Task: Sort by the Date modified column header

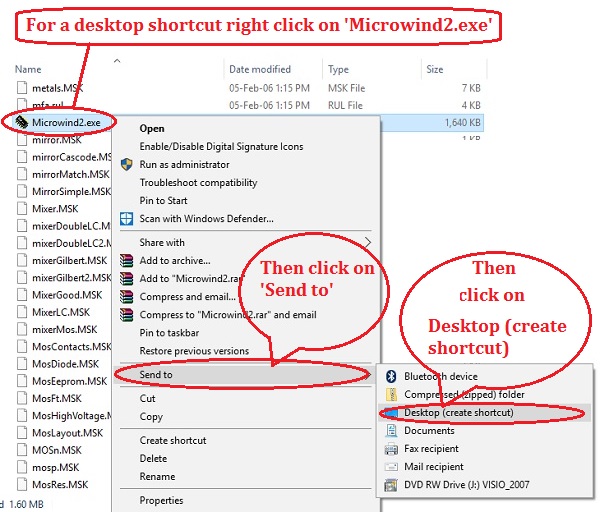Action: pos(260,69)
